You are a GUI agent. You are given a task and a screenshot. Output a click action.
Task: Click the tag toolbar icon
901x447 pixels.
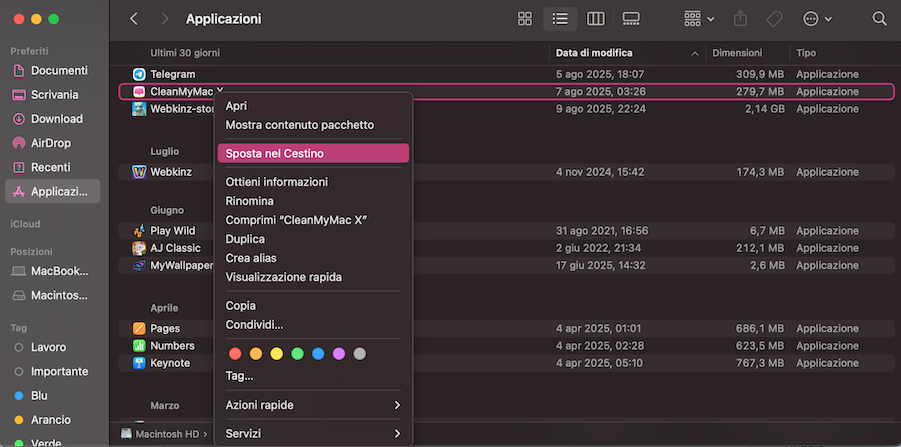pyautogui.click(x=775, y=19)
